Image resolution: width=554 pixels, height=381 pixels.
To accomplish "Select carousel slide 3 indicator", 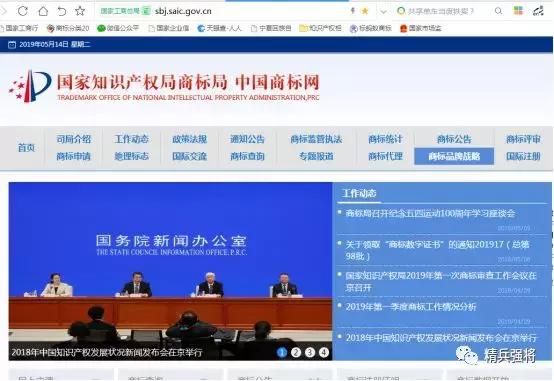I will coord(310,352).
